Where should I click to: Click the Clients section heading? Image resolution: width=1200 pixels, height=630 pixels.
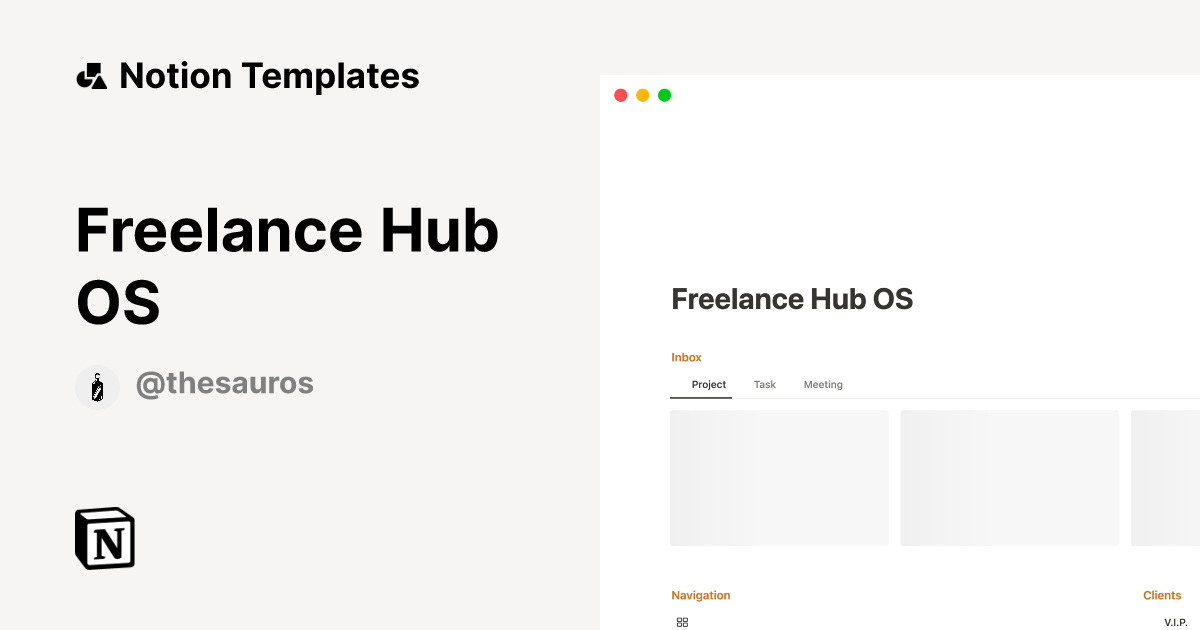pos(1162,595)
